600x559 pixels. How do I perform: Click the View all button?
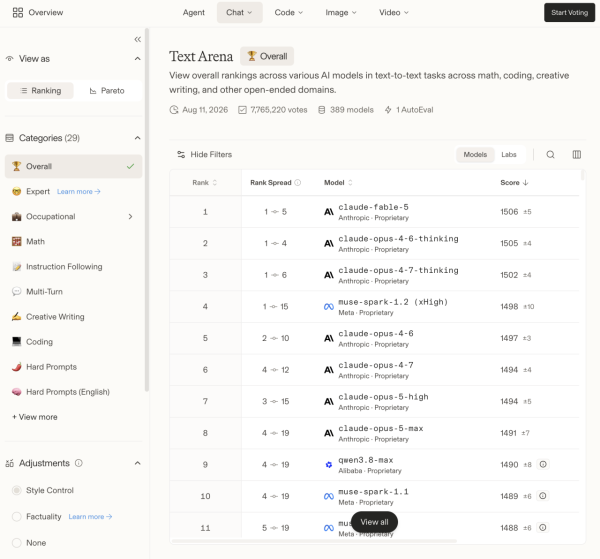[374, 522]
